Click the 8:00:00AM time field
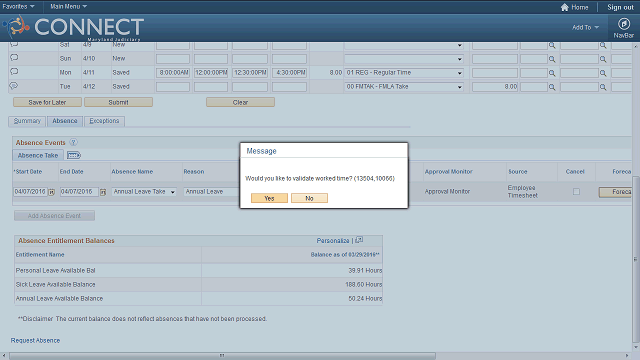Screen dimensions: 640x360 click(x=173, y=73)
